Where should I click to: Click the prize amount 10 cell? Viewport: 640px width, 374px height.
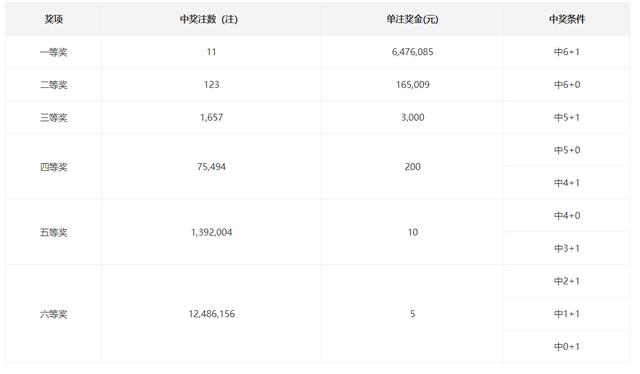413,232
